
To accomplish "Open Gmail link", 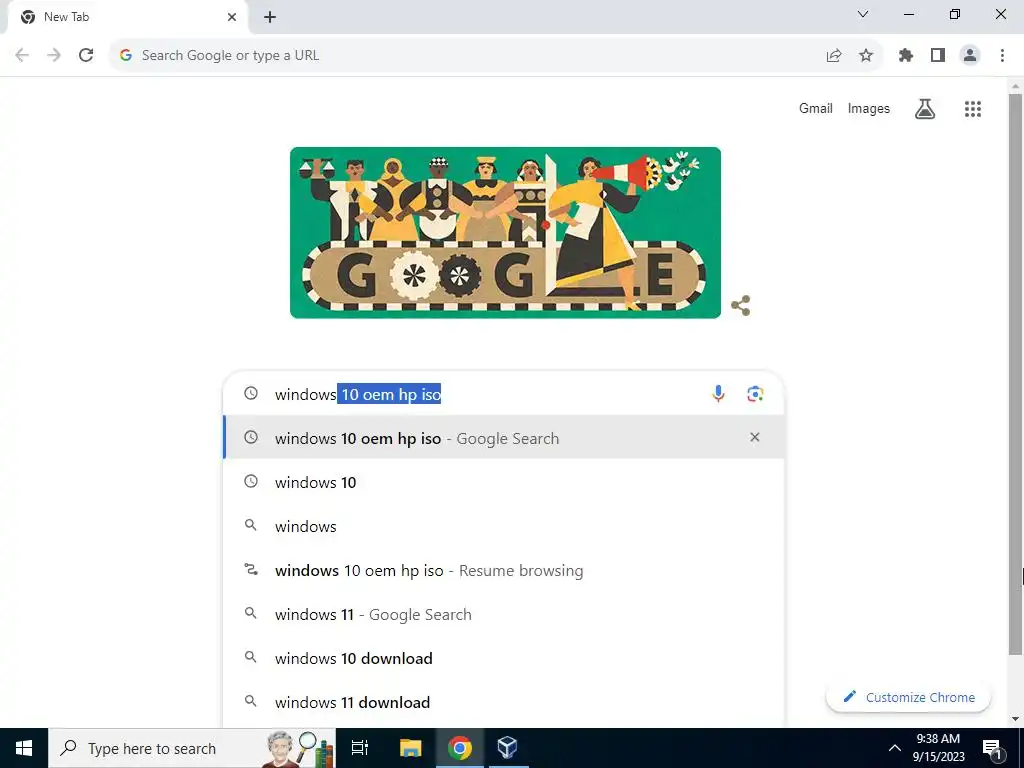I will click(x=816, y=108).
